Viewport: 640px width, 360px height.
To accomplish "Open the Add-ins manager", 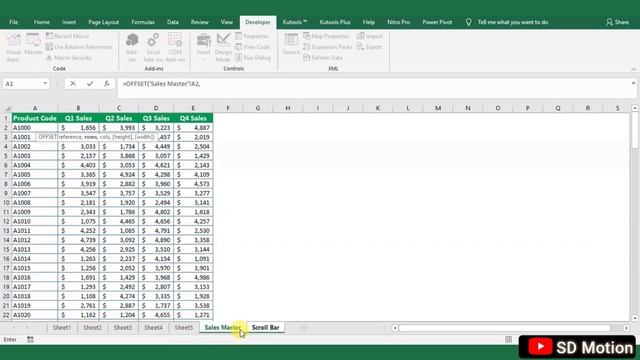I will pos(132,48).
